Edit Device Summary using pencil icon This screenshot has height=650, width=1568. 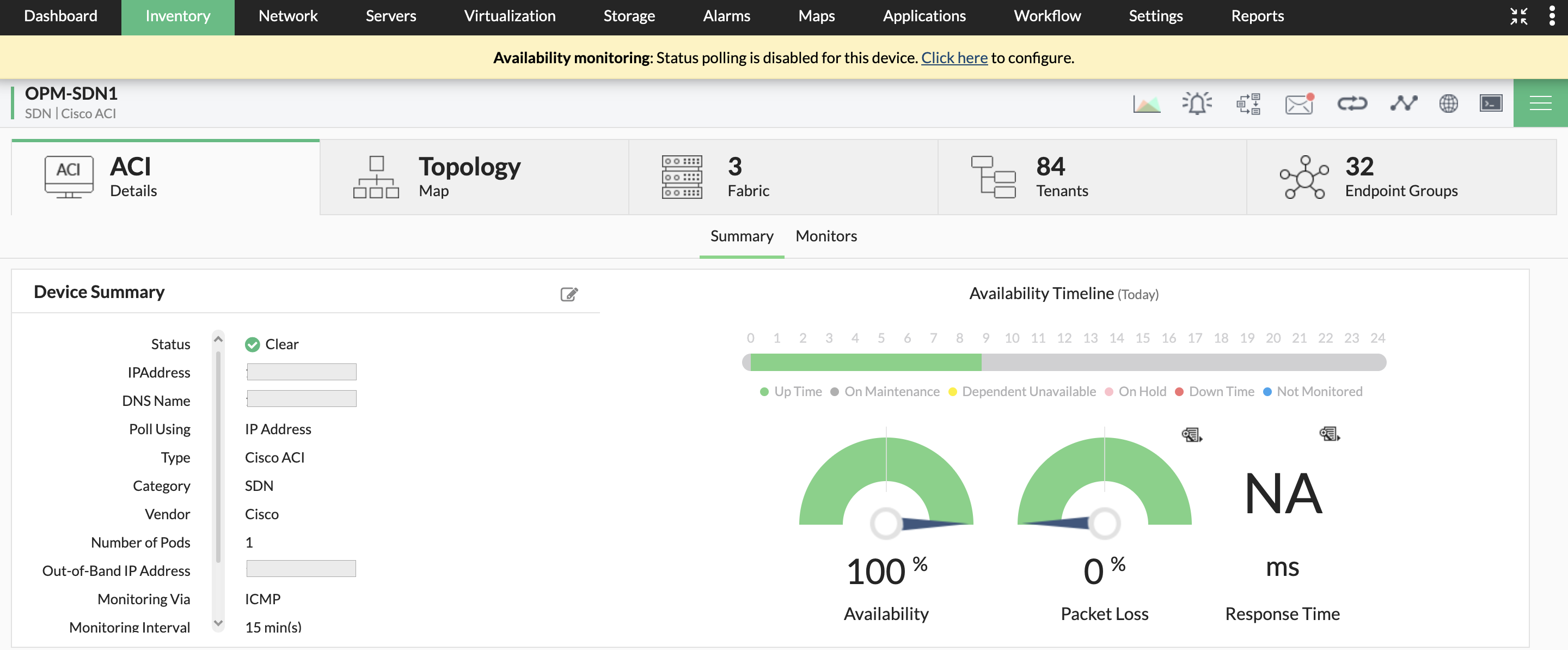point(568,294)
